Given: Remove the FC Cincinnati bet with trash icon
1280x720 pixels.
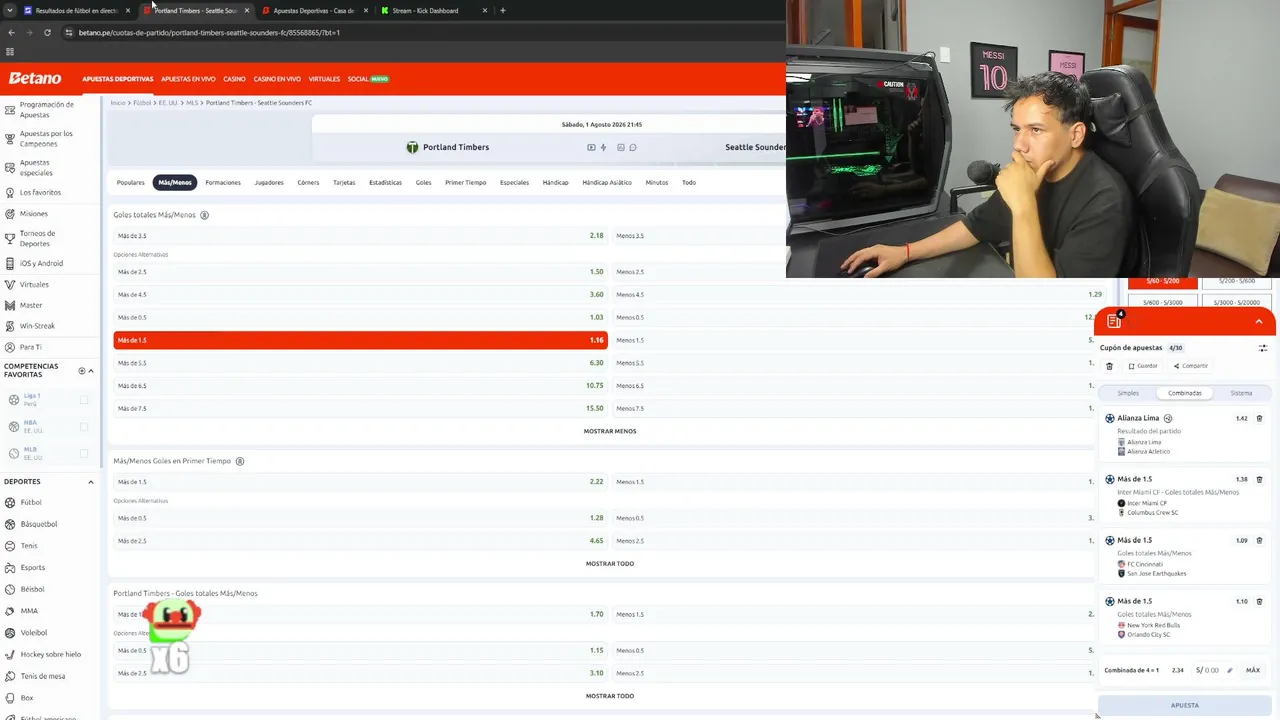Looking at the screenshot, I should [x=1259, y=540].
